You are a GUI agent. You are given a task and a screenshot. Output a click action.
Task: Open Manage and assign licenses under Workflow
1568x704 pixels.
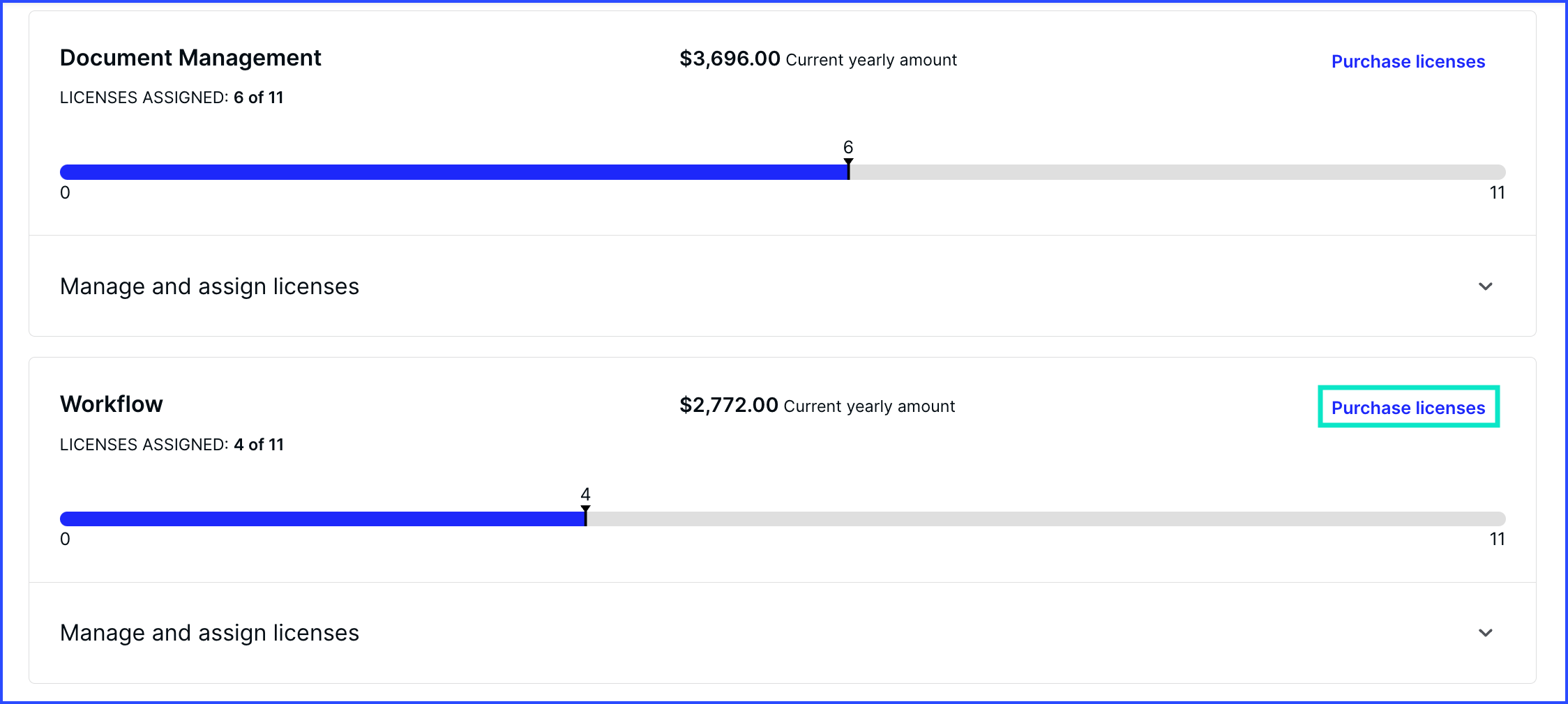[209, 633]
